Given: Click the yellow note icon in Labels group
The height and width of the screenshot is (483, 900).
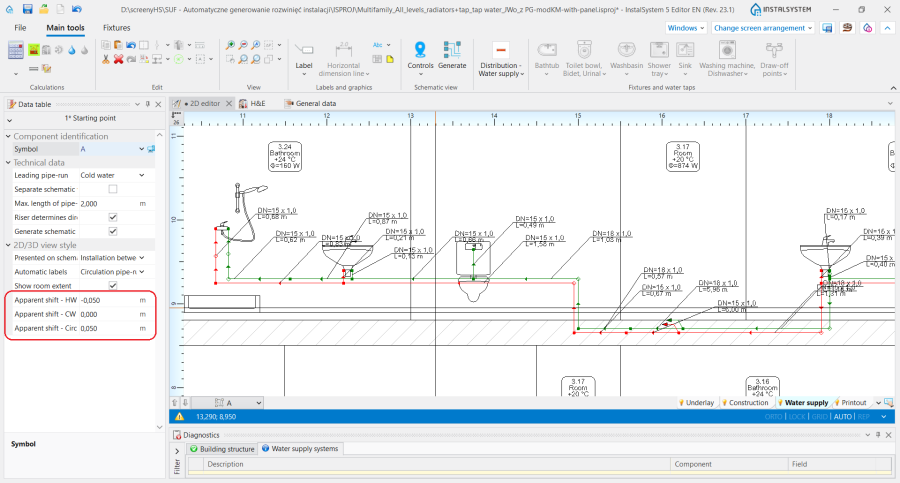Looking at the screenshot, I should 390,59.
